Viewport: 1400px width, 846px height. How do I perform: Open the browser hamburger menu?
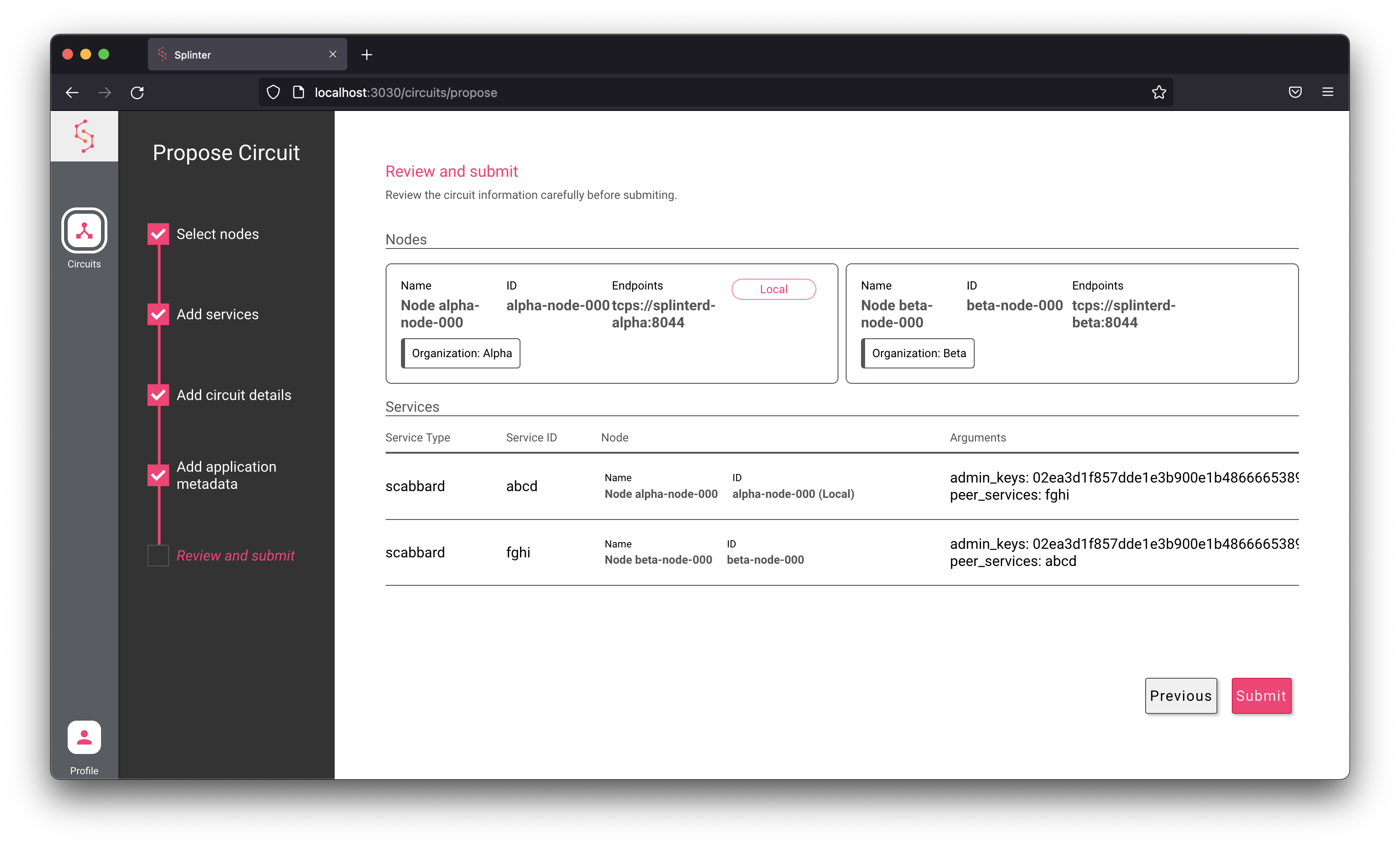pos(1328,92)
